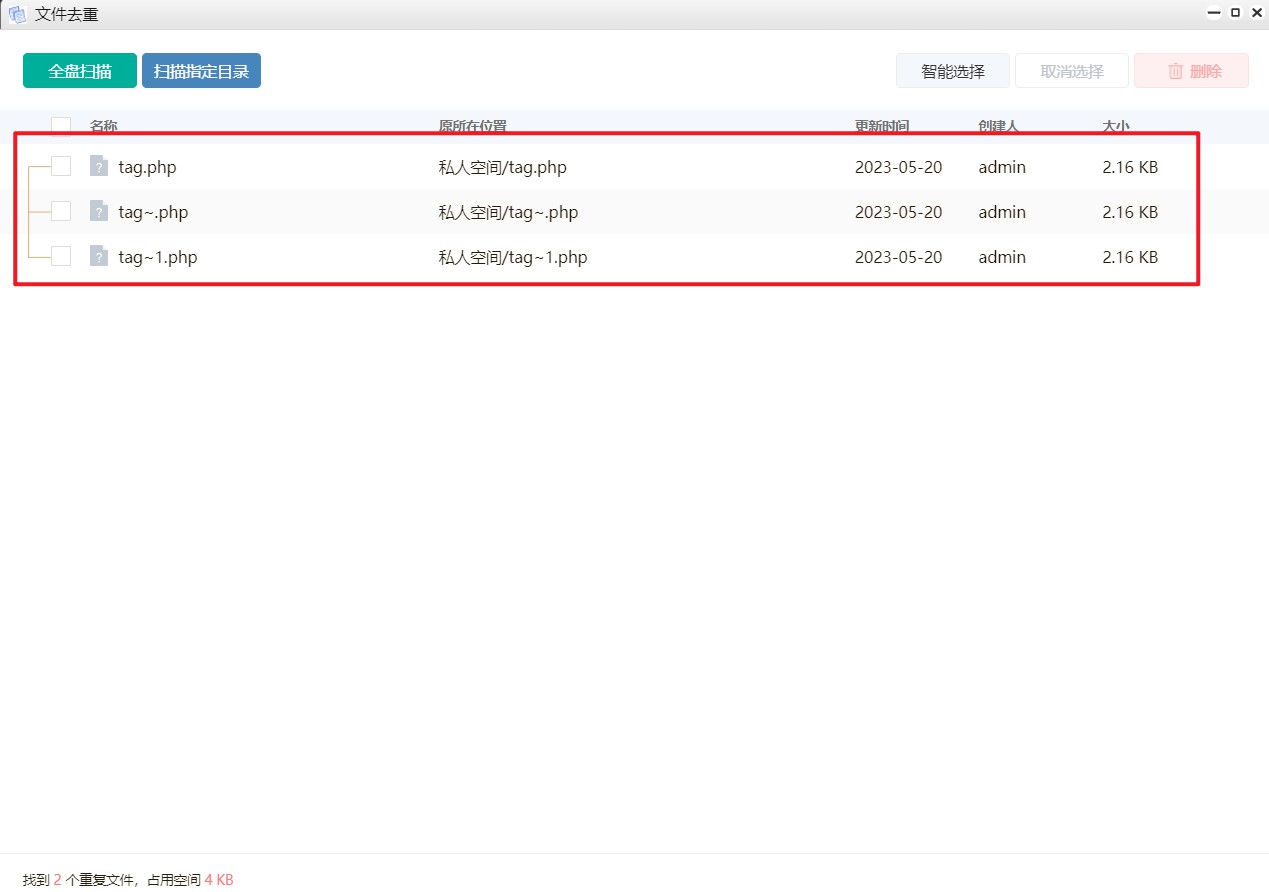Sort by the 更新时间 column header
The image size is (1269, 892).
tap(881, 126)
